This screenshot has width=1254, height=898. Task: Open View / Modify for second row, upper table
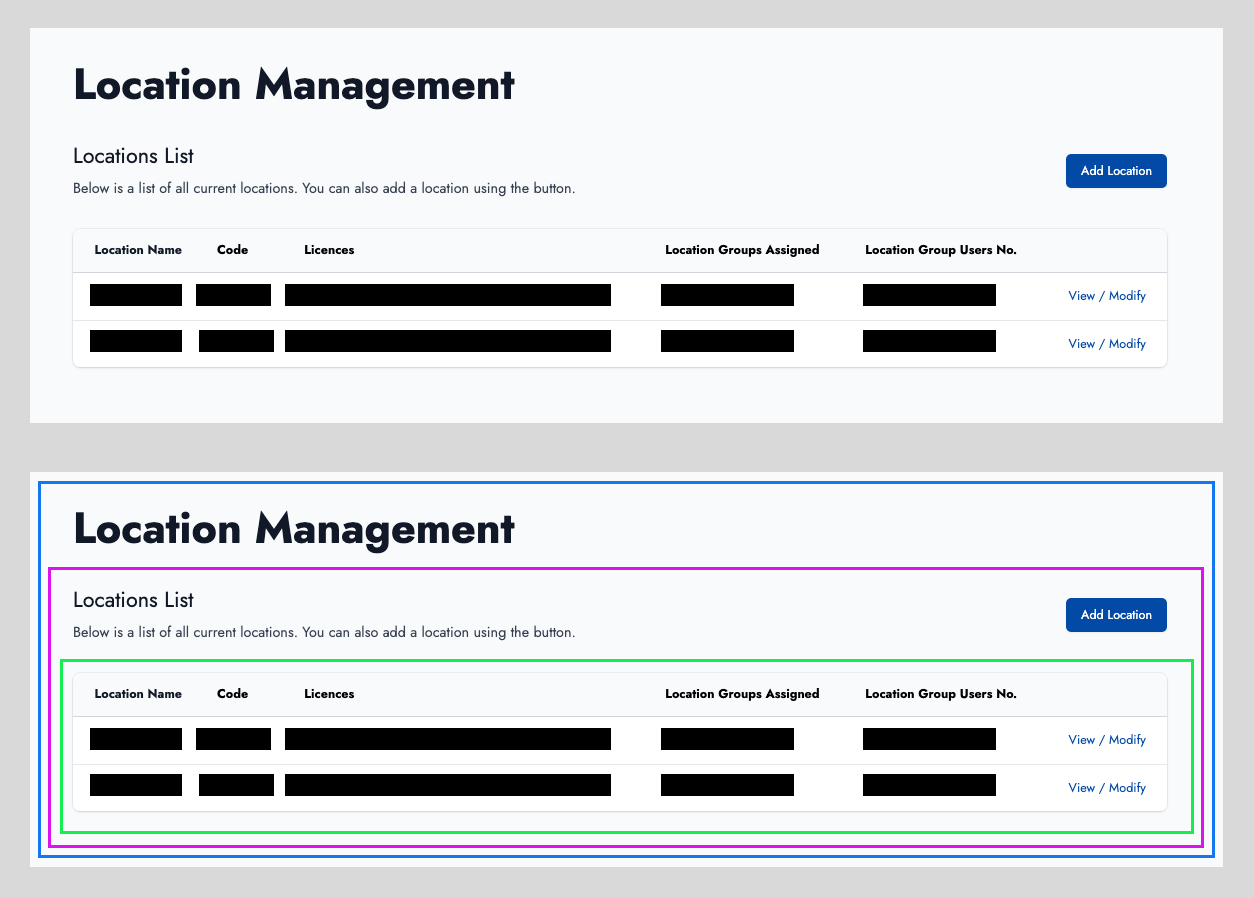pos(1106,344)
